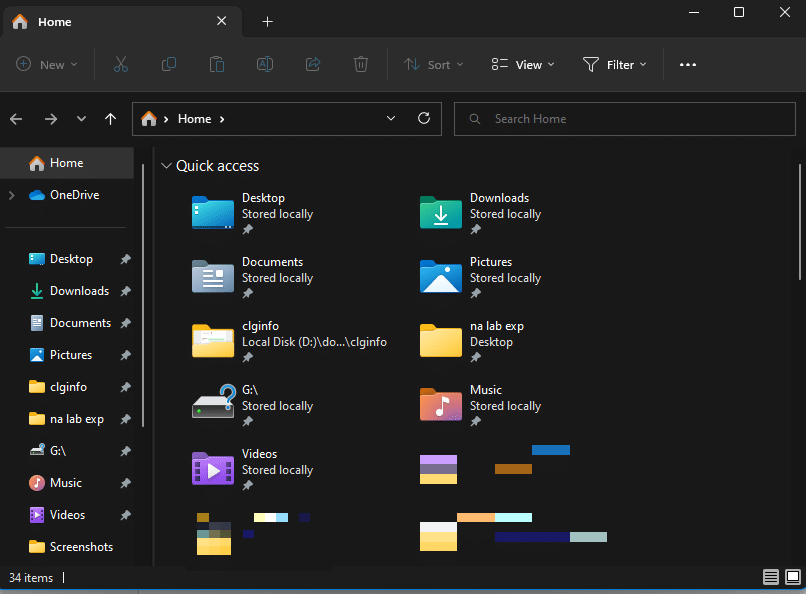The height and width of the screenshot is (594, 806).
Task: Go back with the left arrow
Action: coord(16,119)
